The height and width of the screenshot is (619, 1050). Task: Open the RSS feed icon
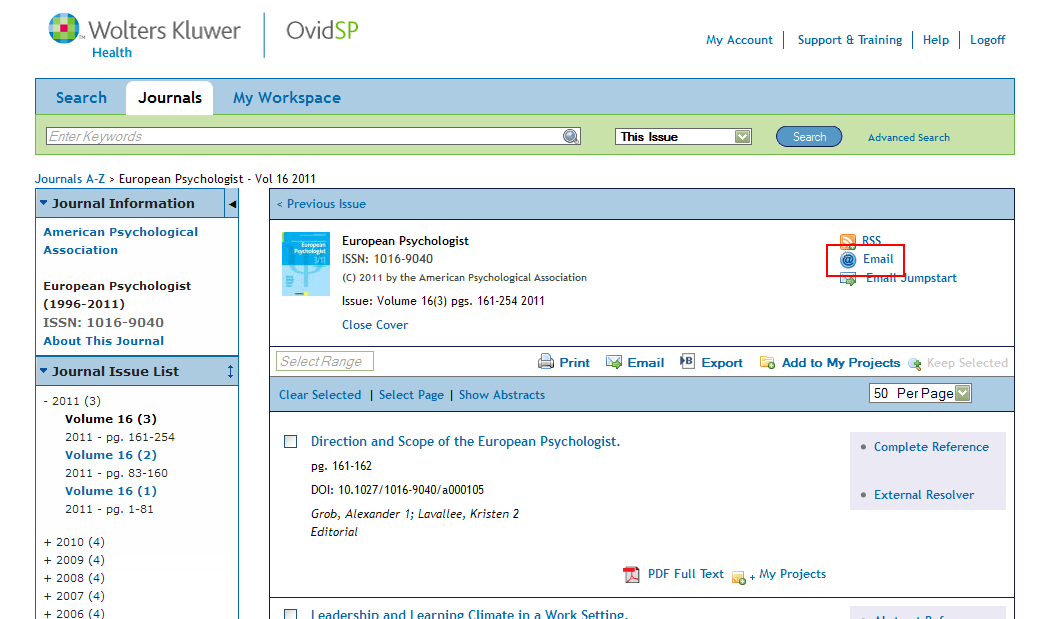point(848,241)
